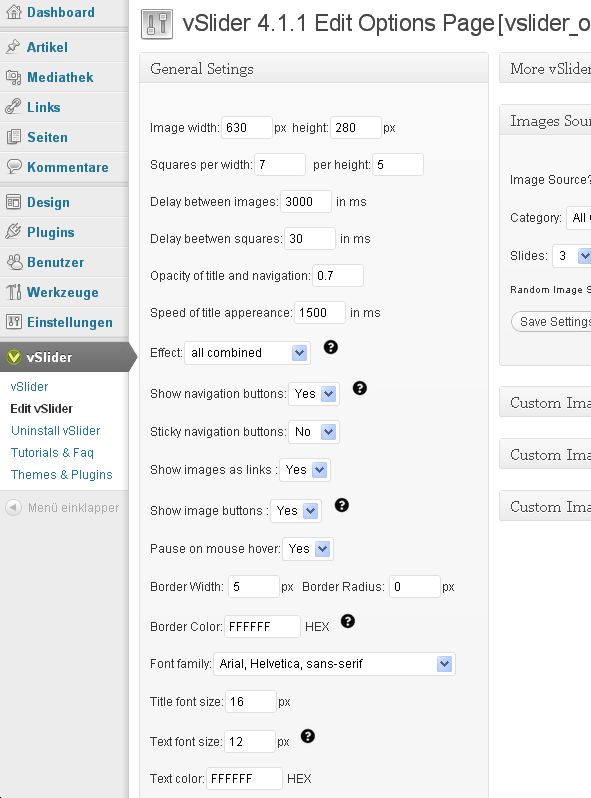The height and width of the screenshot is (798, 591).
Task: Open help icon beside Border Color
Action: 348,621
